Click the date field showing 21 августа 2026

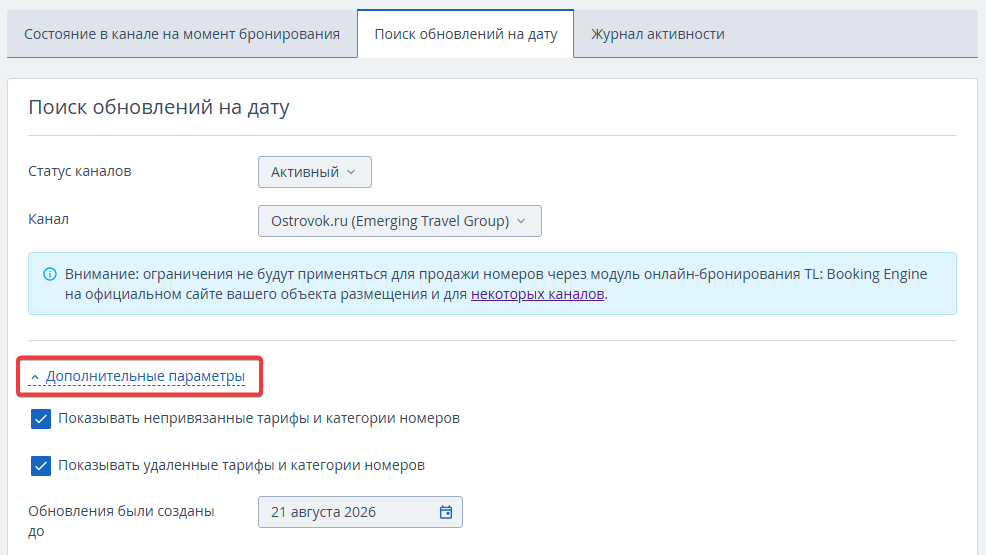(360, 512)
